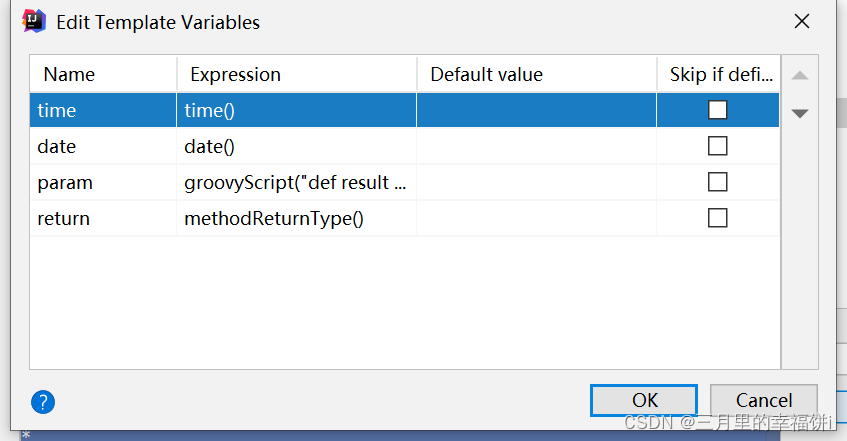
Task: Click the move up arrow icon
Action: click(800, 76)
